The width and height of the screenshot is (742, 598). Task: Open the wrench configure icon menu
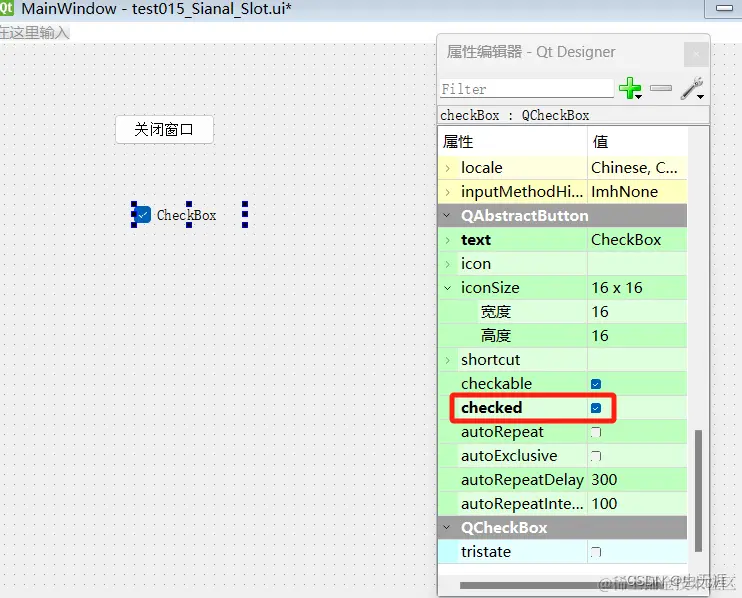692,88
